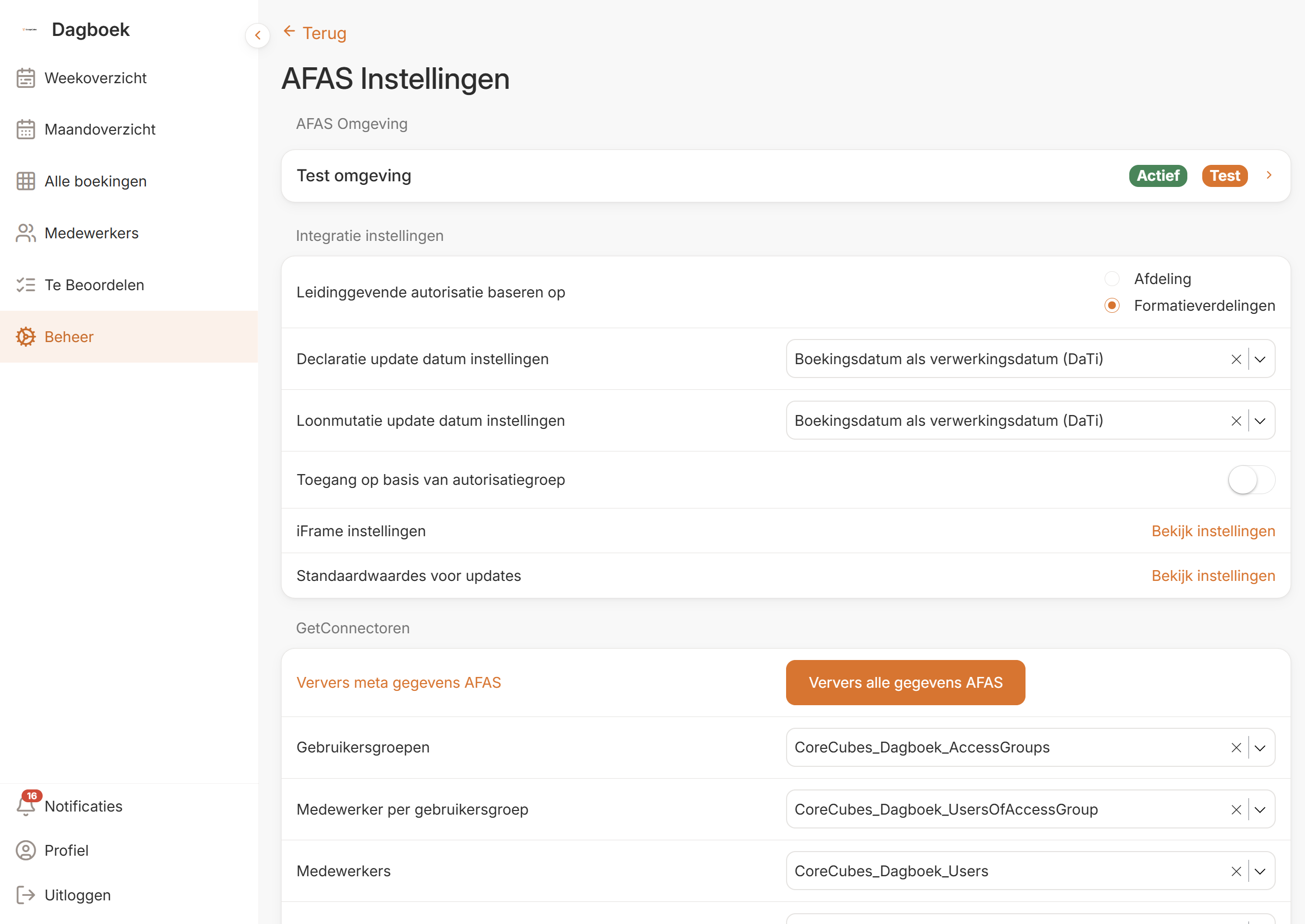
Task: Go to Alle boekingen
Action: (x=128, y=181)
